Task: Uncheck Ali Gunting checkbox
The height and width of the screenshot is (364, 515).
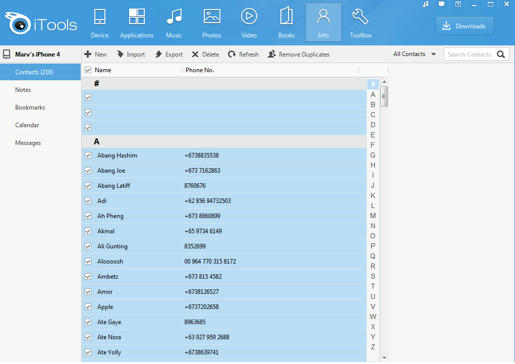Action: click(88, 246)
